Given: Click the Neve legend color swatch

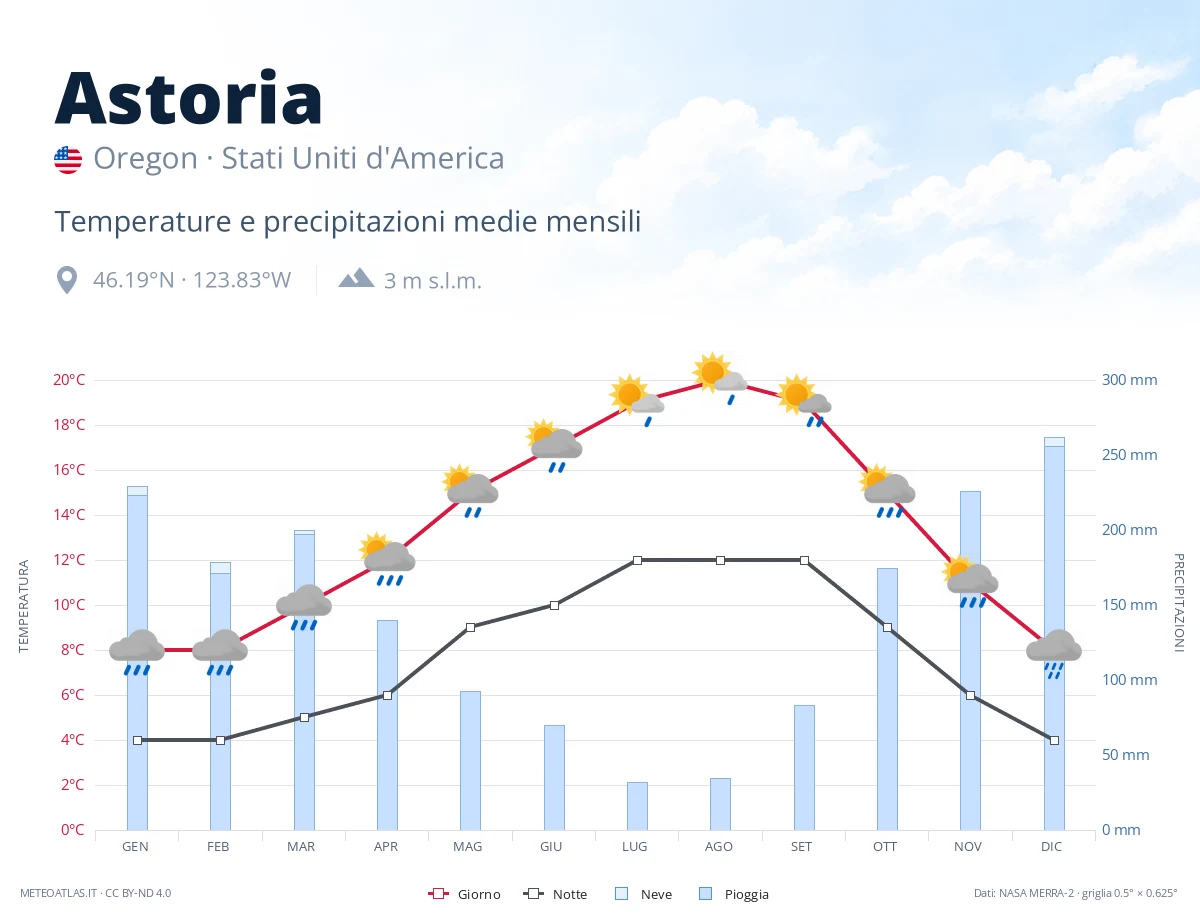Looking at the screenshot, I should pos(621,894).
